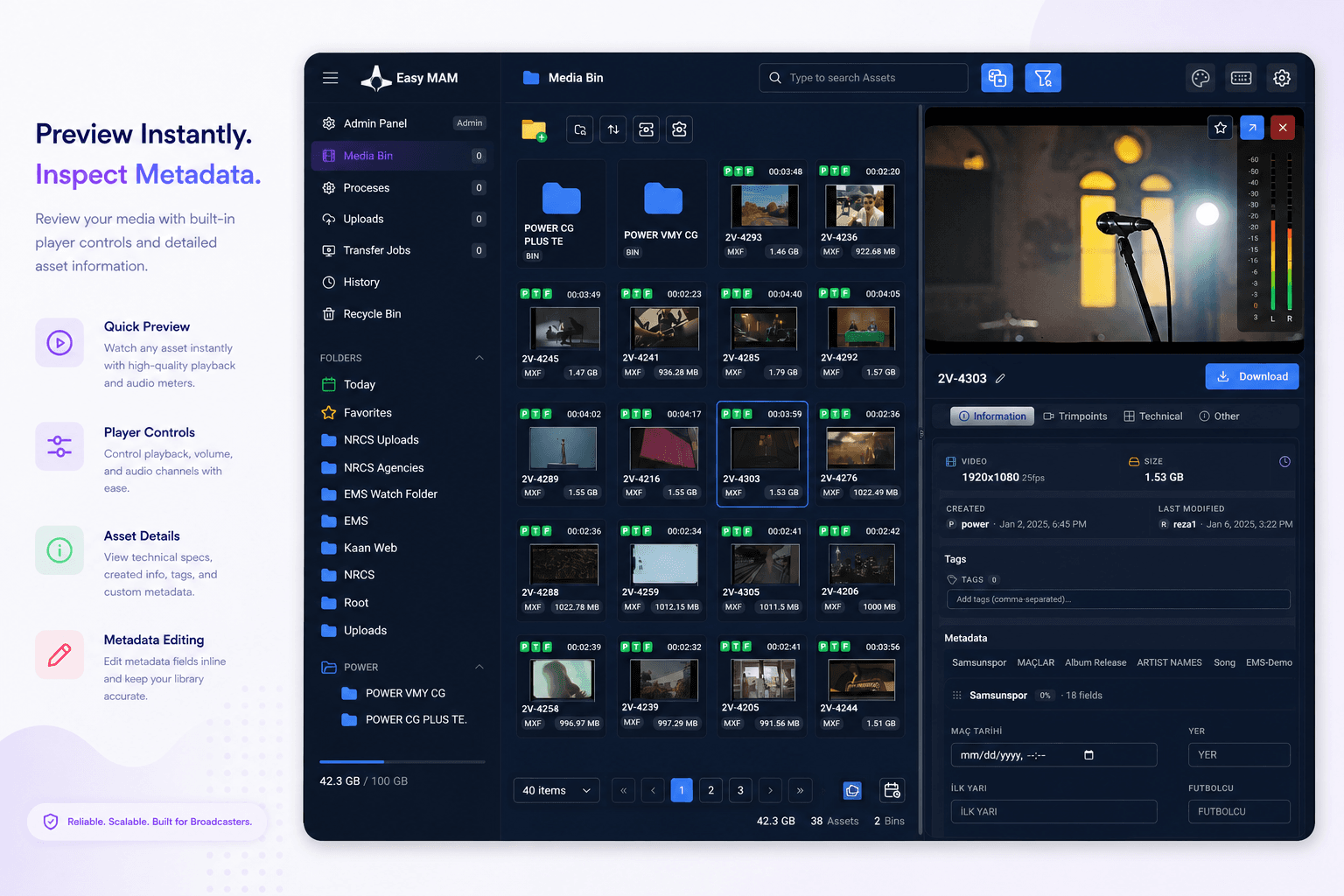Go to page 3
Image resolution: width=1344 pixels, height=896 pixels.
[740, 790]
